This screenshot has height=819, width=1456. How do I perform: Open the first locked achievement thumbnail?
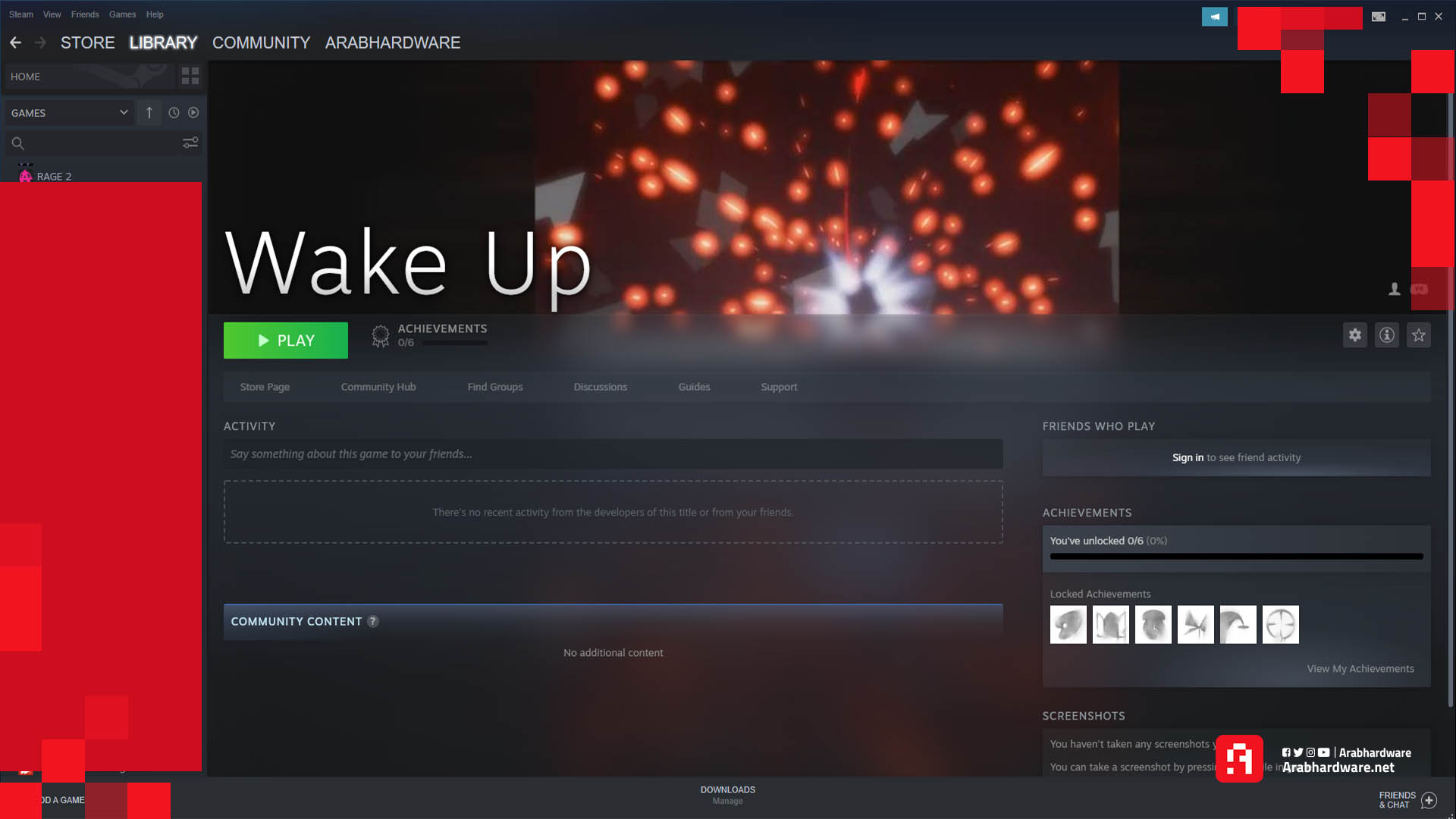click(1068, 624)
